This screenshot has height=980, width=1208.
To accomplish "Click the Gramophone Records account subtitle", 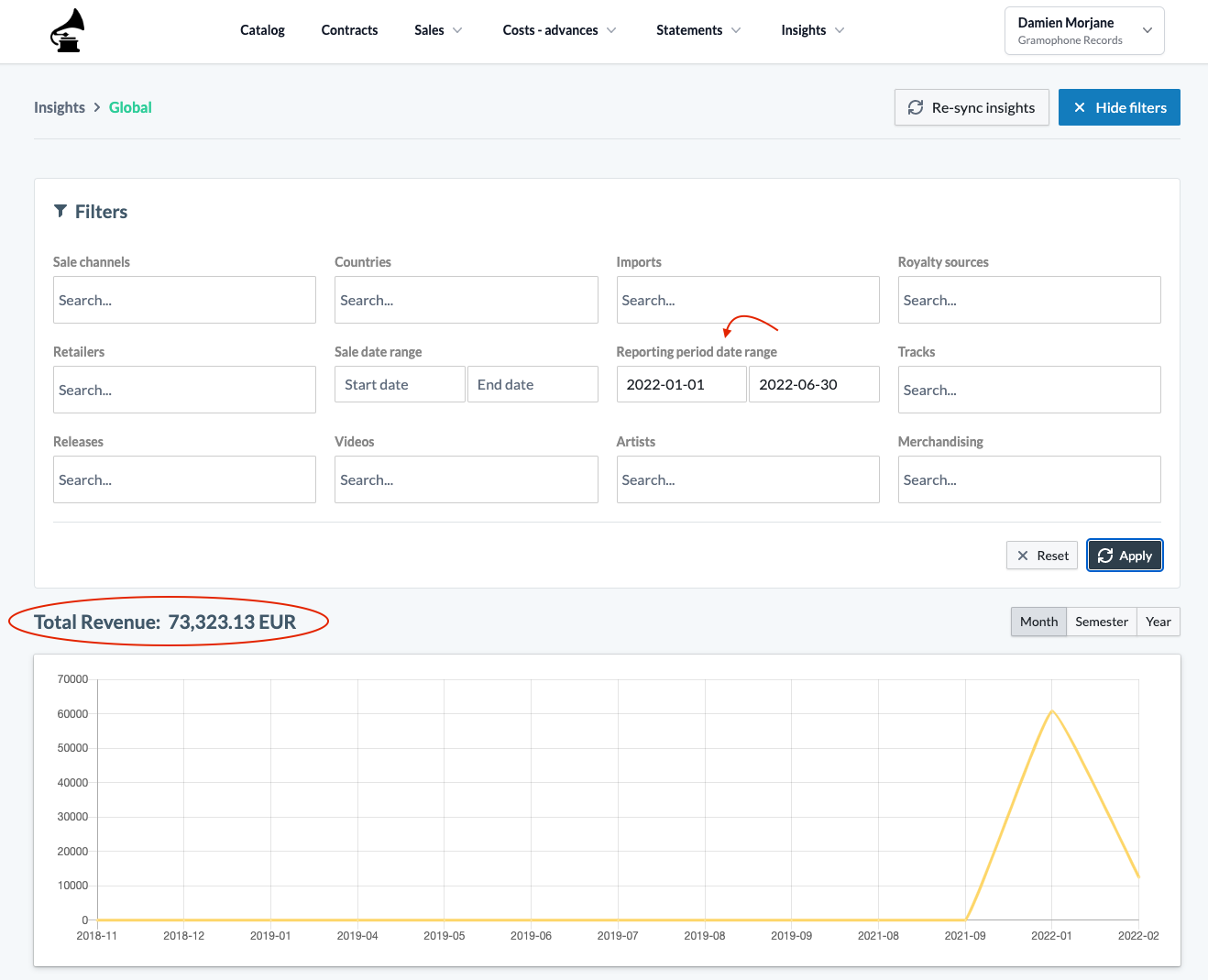I will pos(1070,40).
